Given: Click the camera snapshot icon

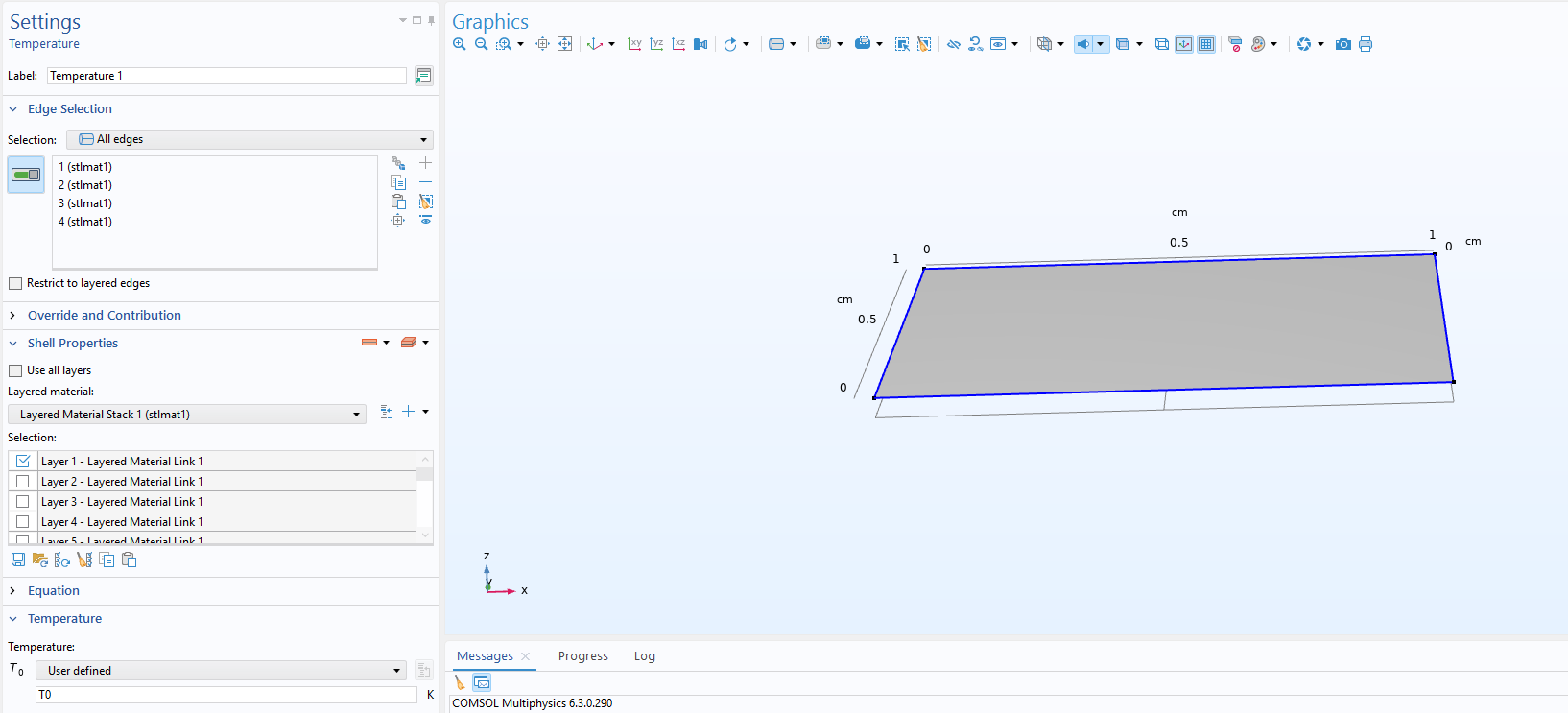Looking at the screenshot, I should click(1342, 44).
